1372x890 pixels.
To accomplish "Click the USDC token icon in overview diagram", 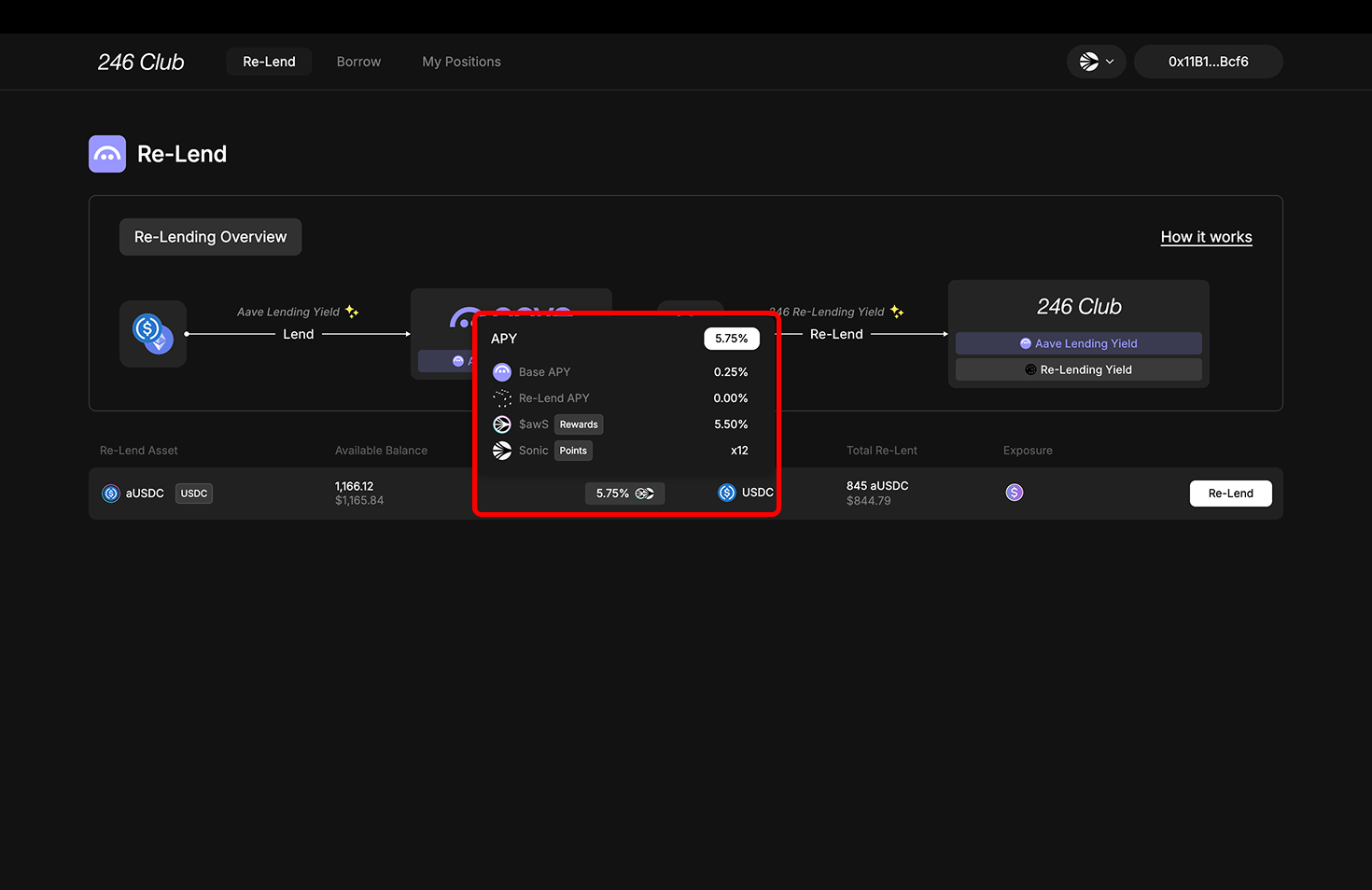I will click(x=153, y=334).
